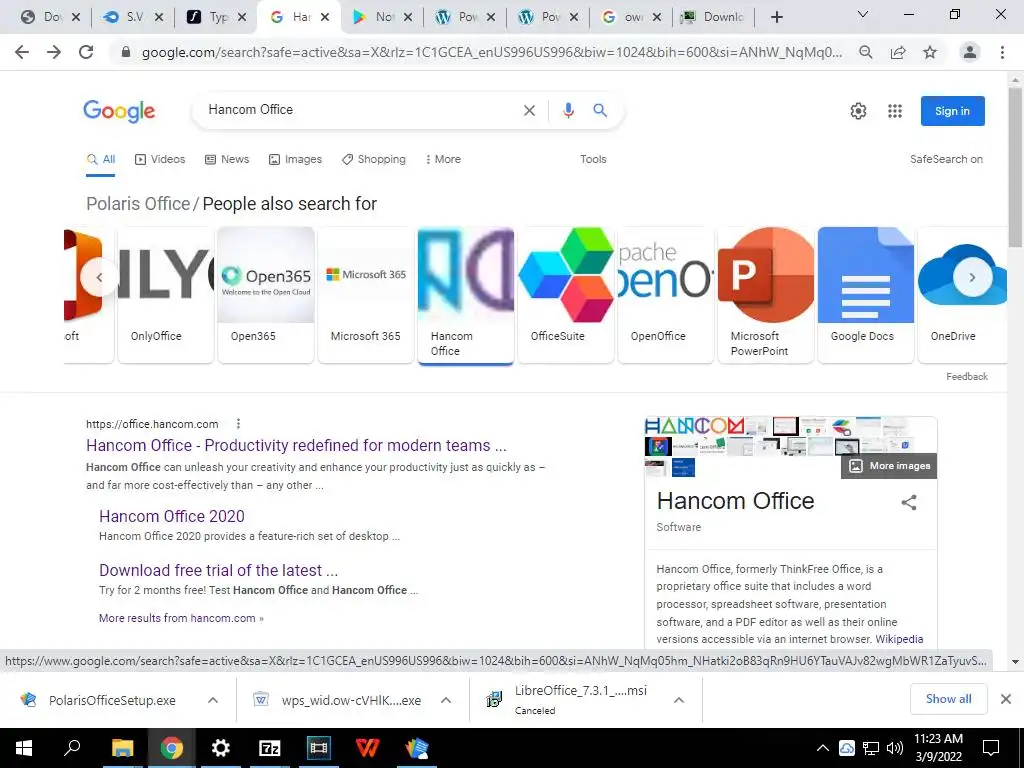Switch to the Shopping tab
The height and width of the screenshot is (768, 1024).
tap(374, 159)
